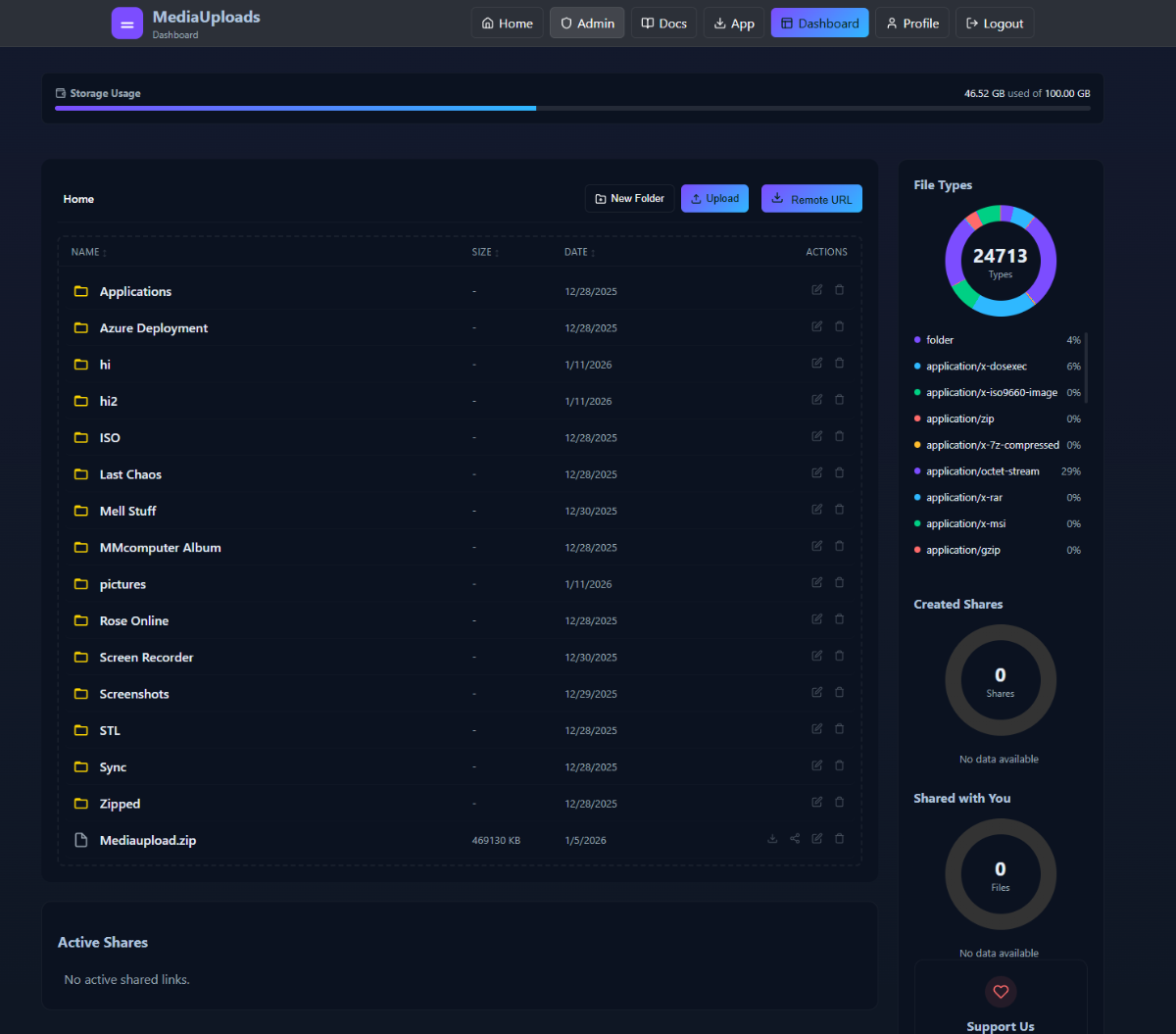This screenshot has width=1176, height=1034.
Task: Click the Upload button
Action: tap(714, 199)
